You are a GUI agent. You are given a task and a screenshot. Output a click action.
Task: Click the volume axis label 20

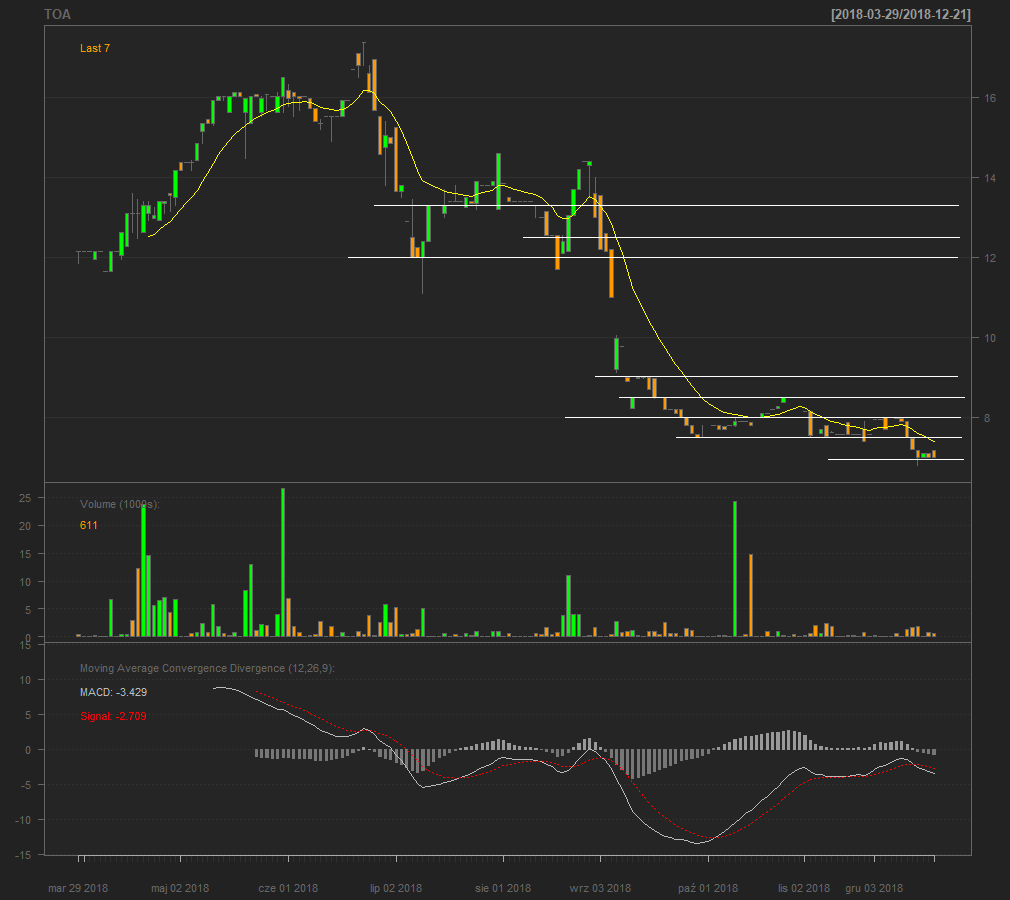(x=24, y=526)
